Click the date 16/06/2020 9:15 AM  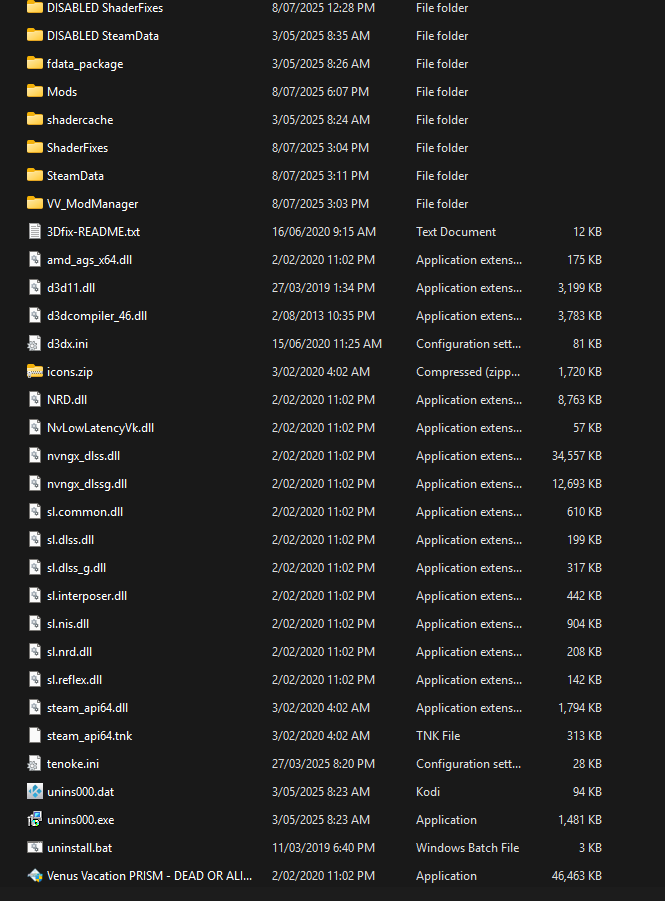(x=324, y=232)
